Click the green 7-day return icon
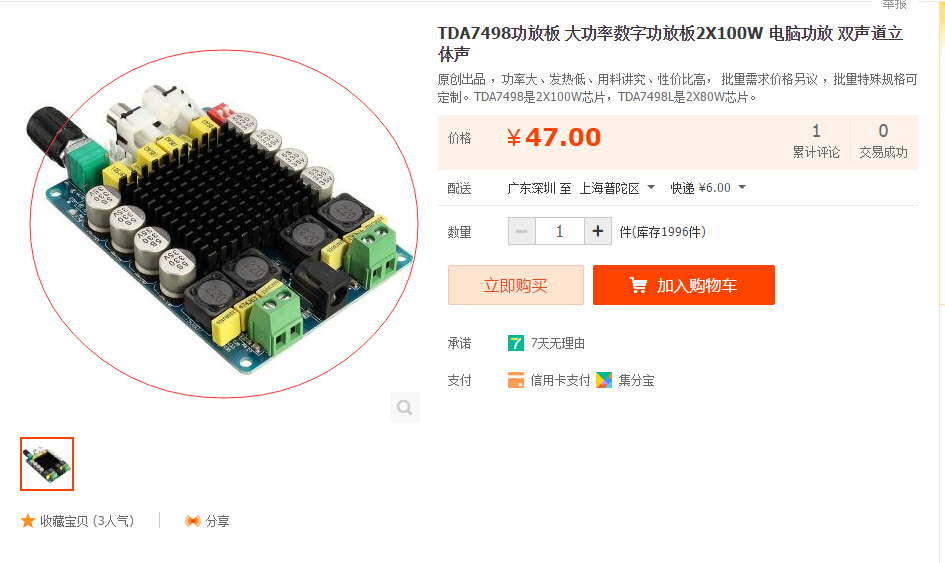The width and height of the screenshot is (945, 563). [x=516, y=343]
